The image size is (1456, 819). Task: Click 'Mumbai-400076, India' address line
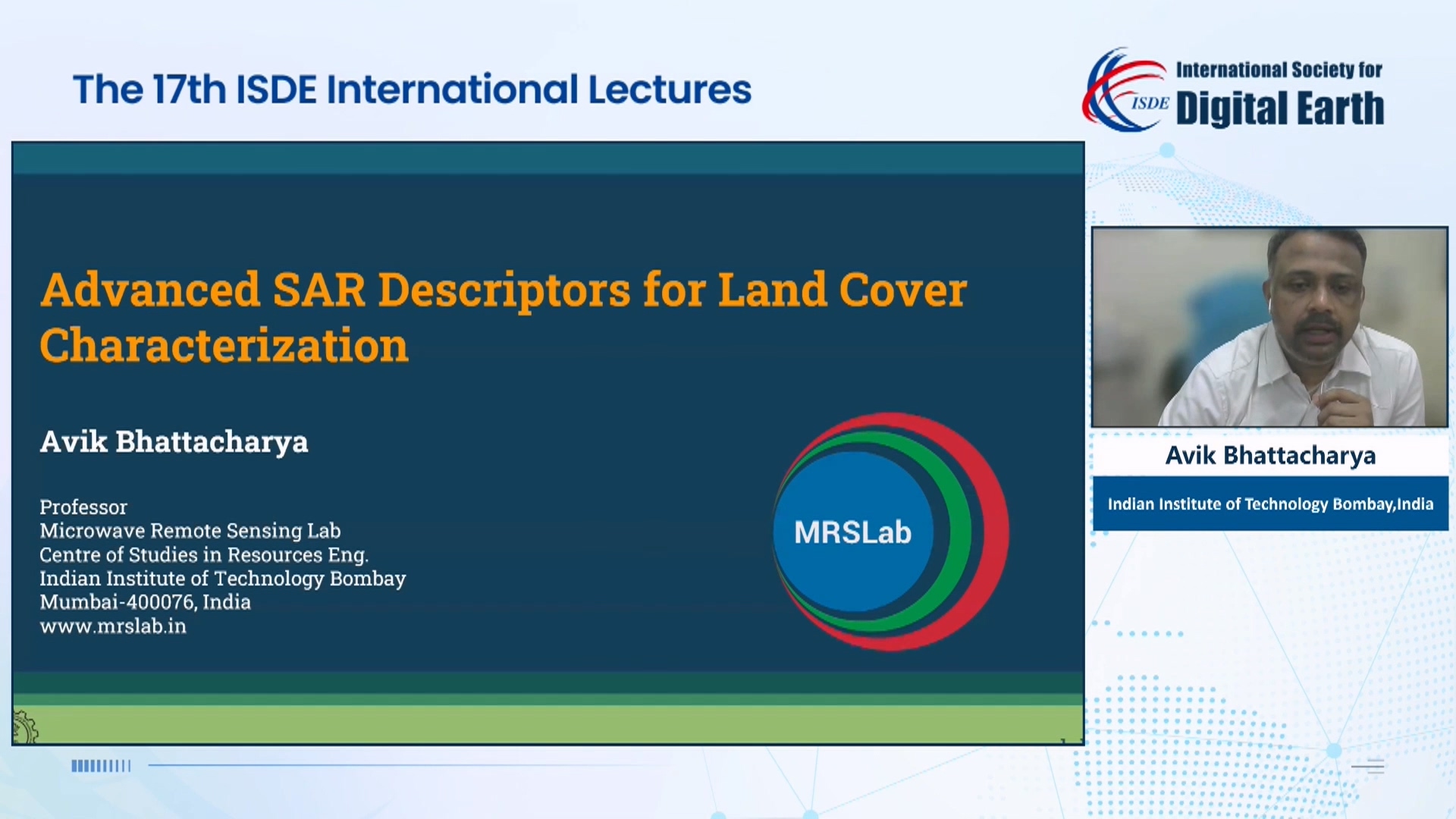point(145,602)
